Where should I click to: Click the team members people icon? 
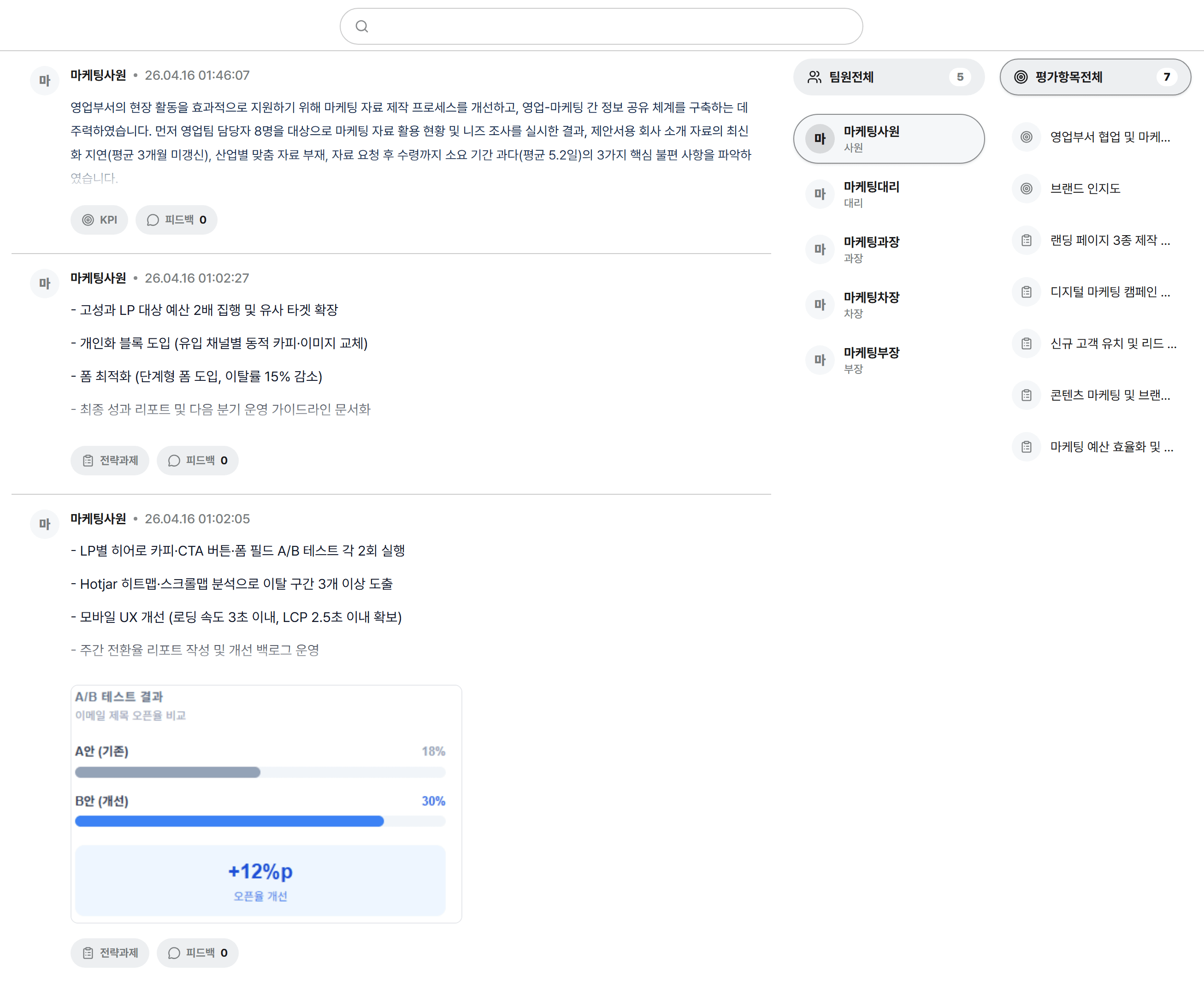click(814, 77)
